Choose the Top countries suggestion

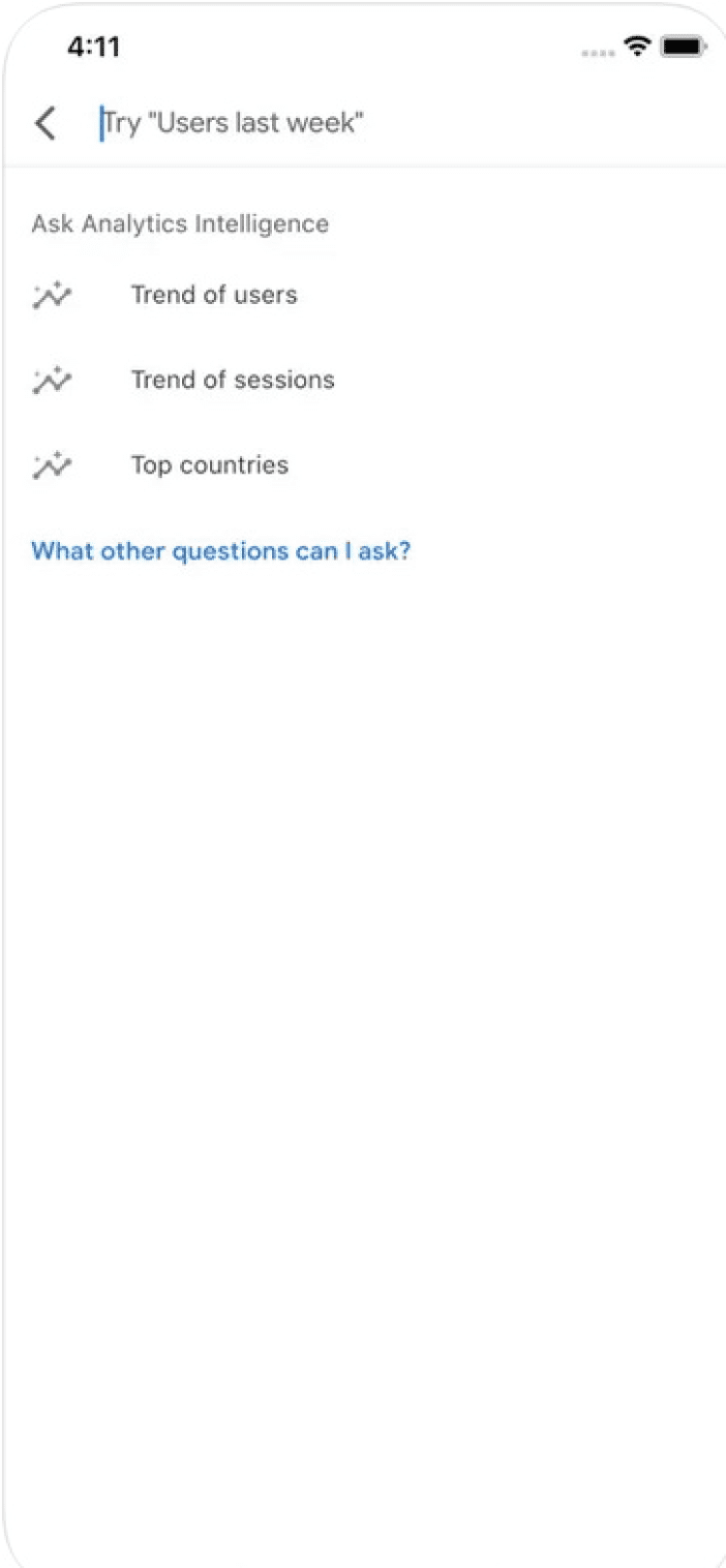(210, 466)
